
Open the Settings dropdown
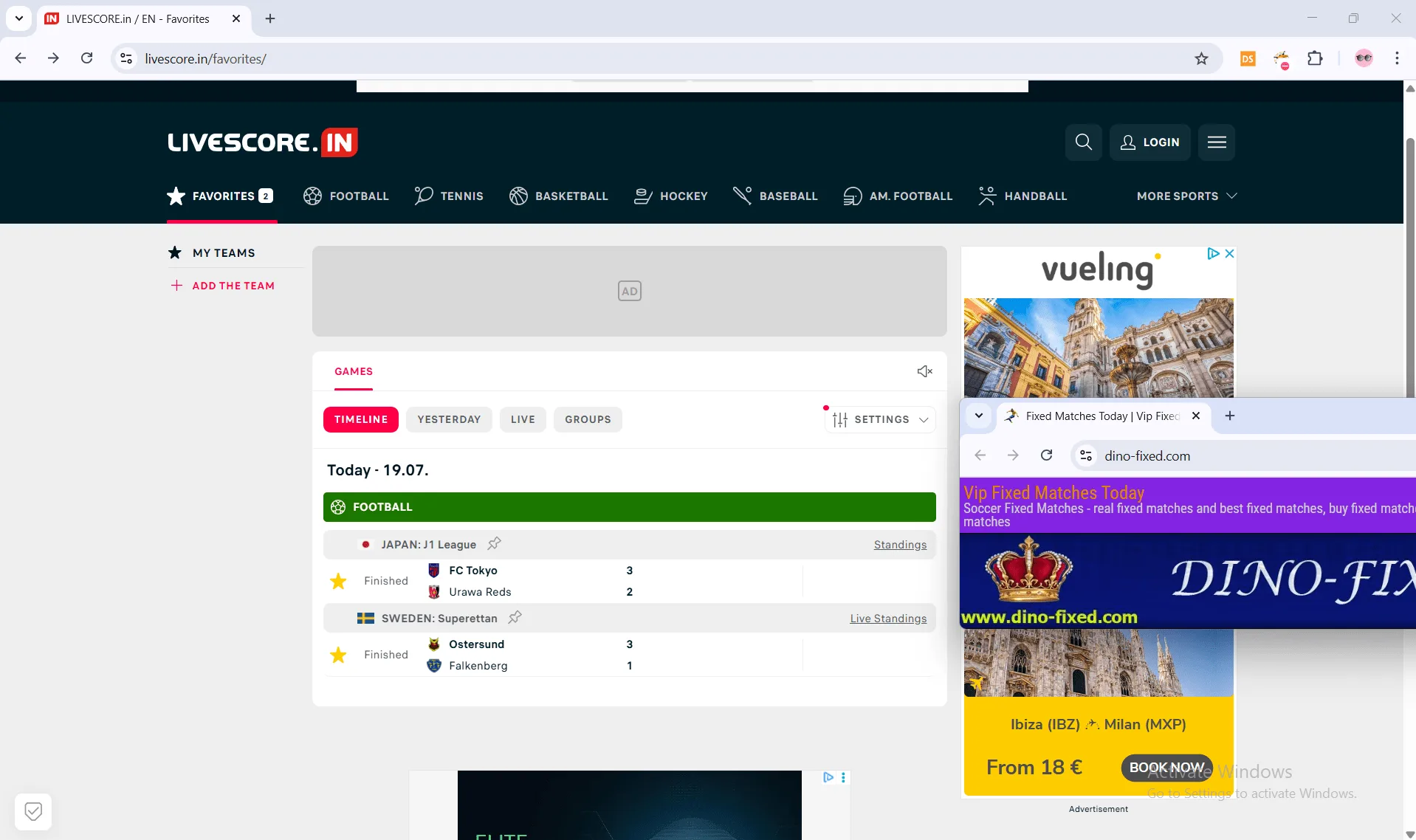[880, 419]
